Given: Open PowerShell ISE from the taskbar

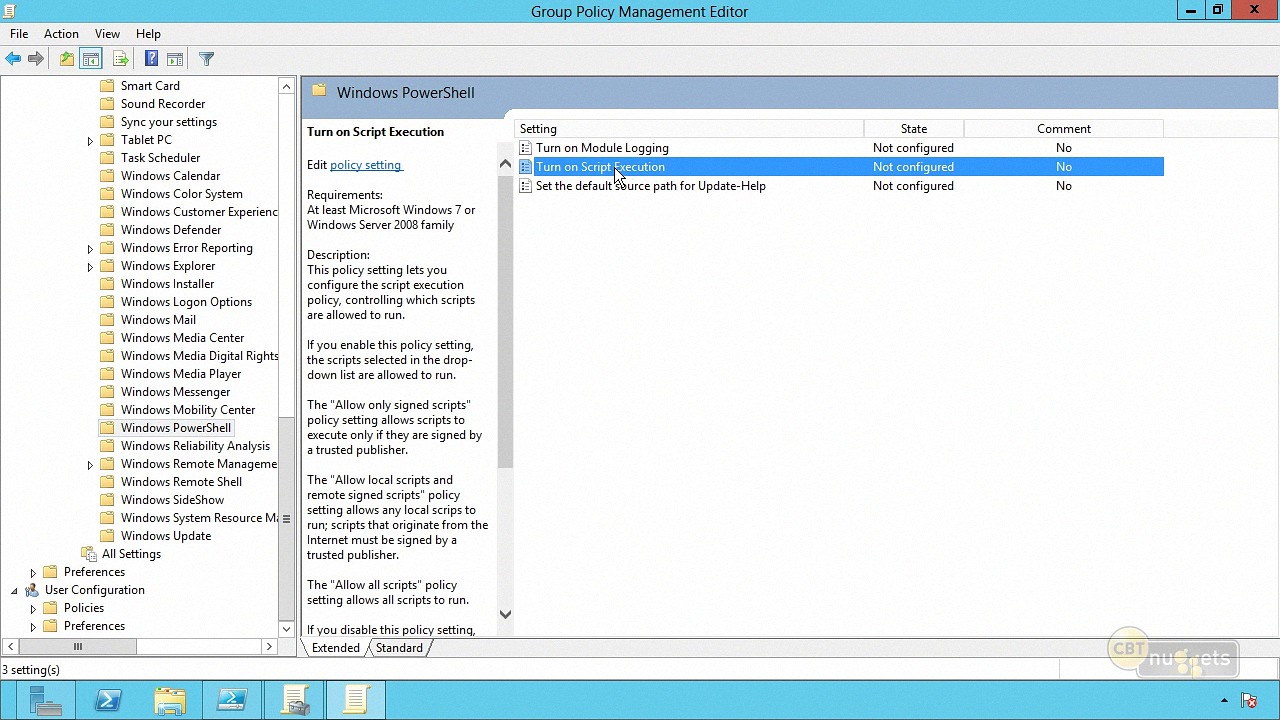Looking at the screenshot, I should 232,700.
